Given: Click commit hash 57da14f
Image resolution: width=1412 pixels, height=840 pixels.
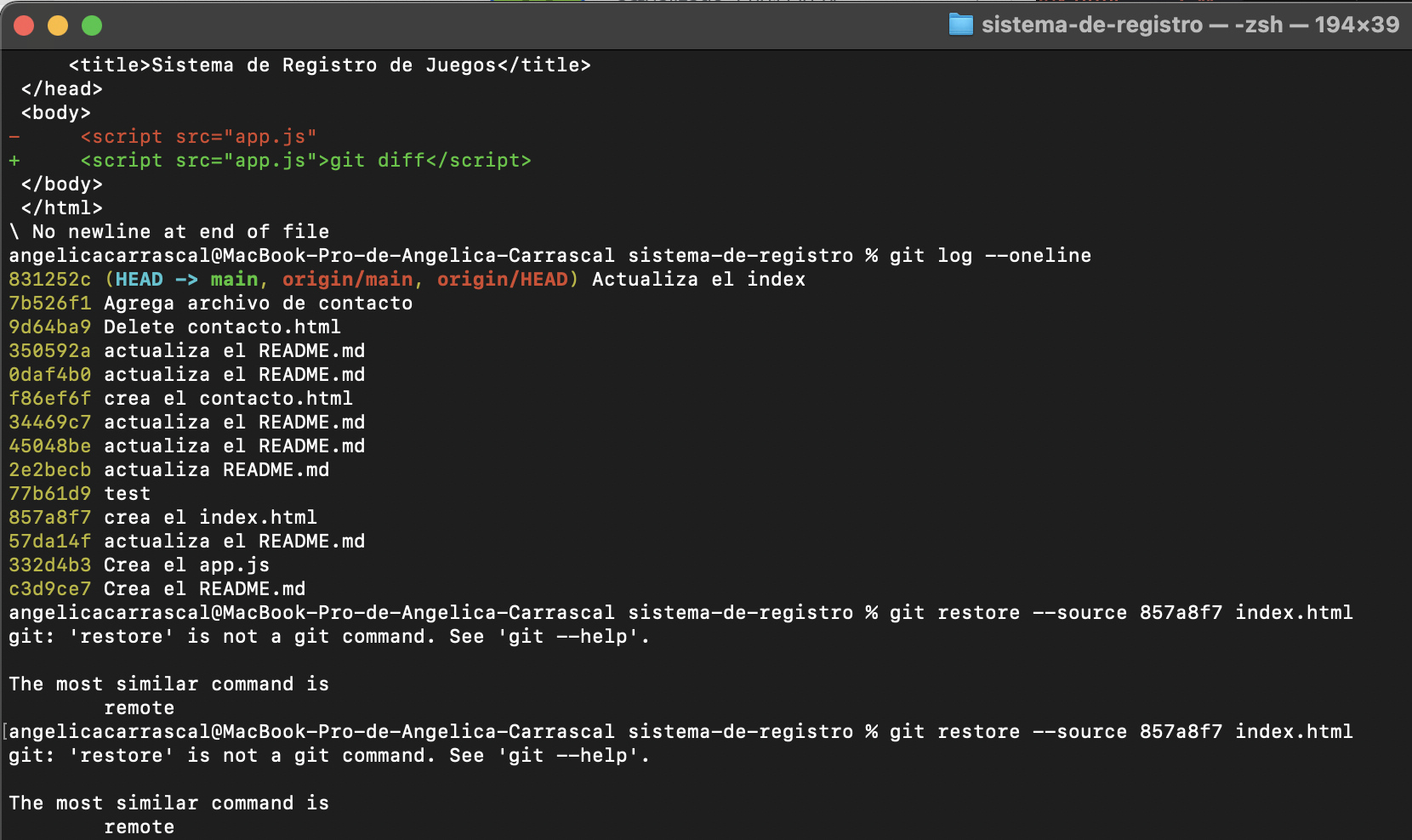Looking at the screenshot, I should coord(49,542).
